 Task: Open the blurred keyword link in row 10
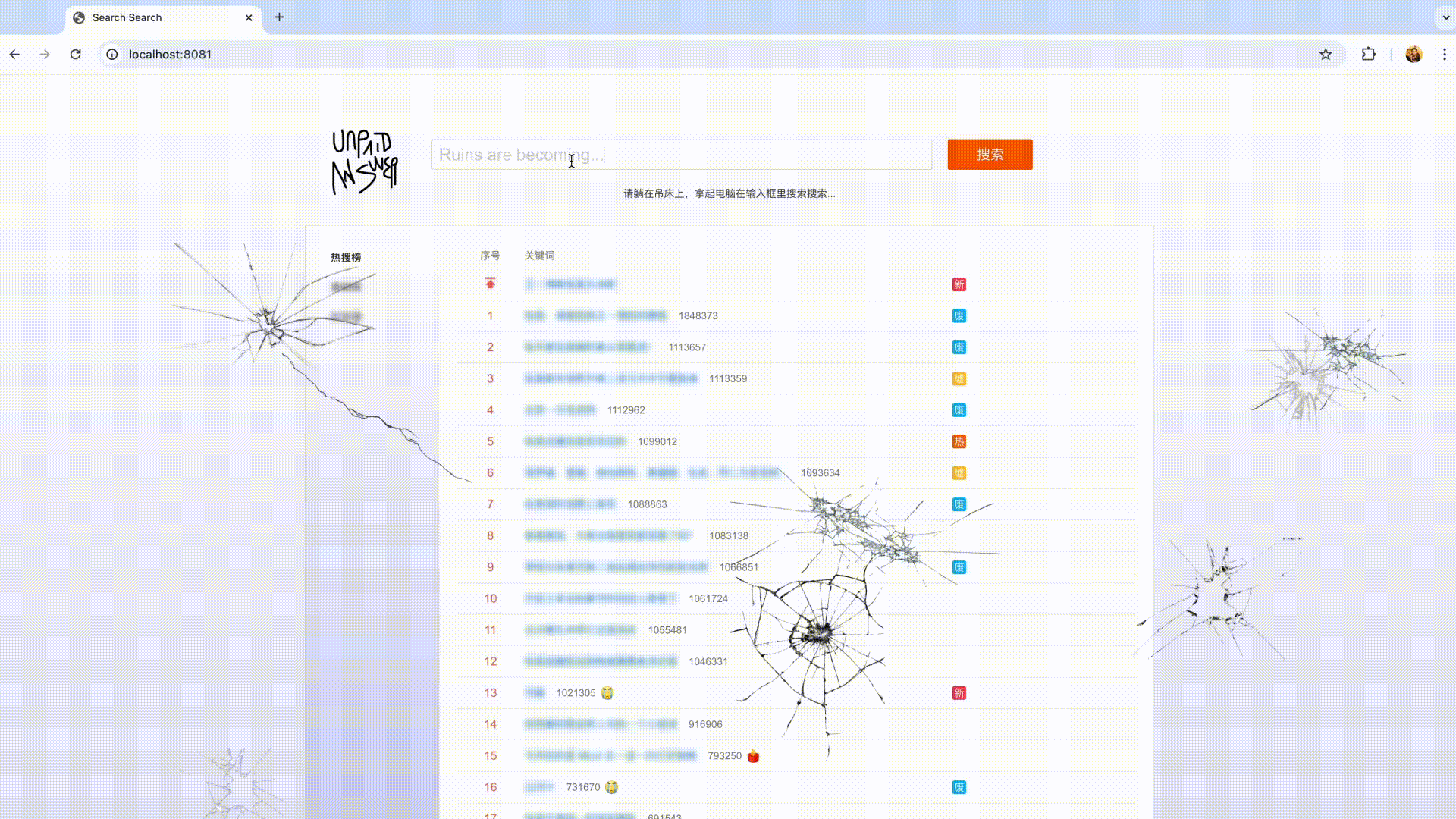click(x=599, y=599)
